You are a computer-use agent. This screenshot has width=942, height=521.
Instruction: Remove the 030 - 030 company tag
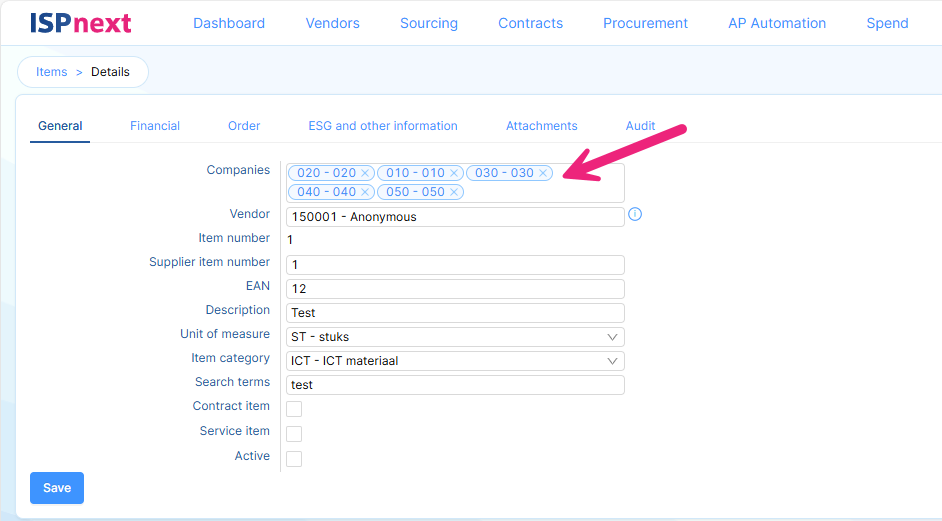(543, 173)
